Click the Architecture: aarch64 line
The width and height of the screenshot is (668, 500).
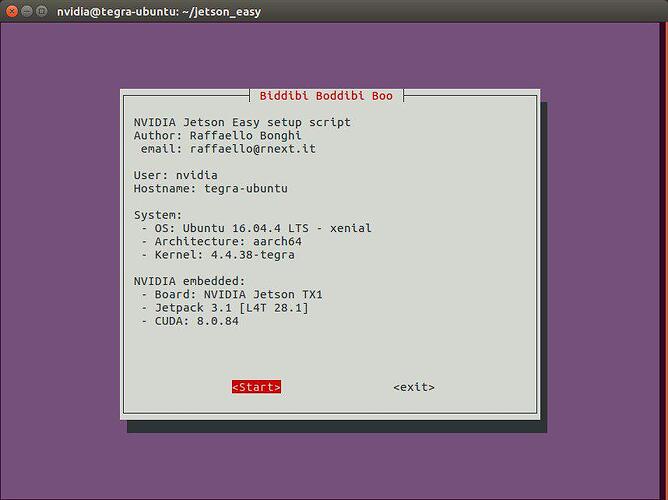(222, 241)
